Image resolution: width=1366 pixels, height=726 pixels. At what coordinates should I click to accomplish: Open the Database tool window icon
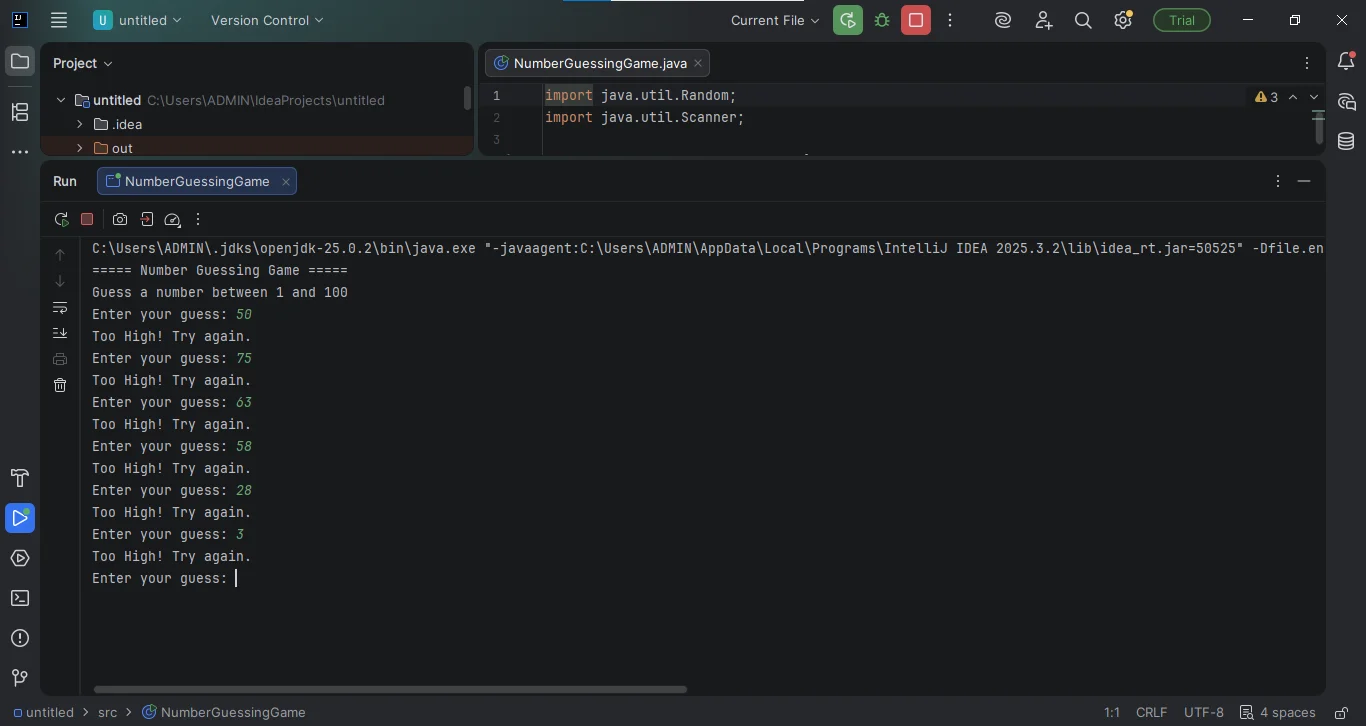[x=1346, y=142]
